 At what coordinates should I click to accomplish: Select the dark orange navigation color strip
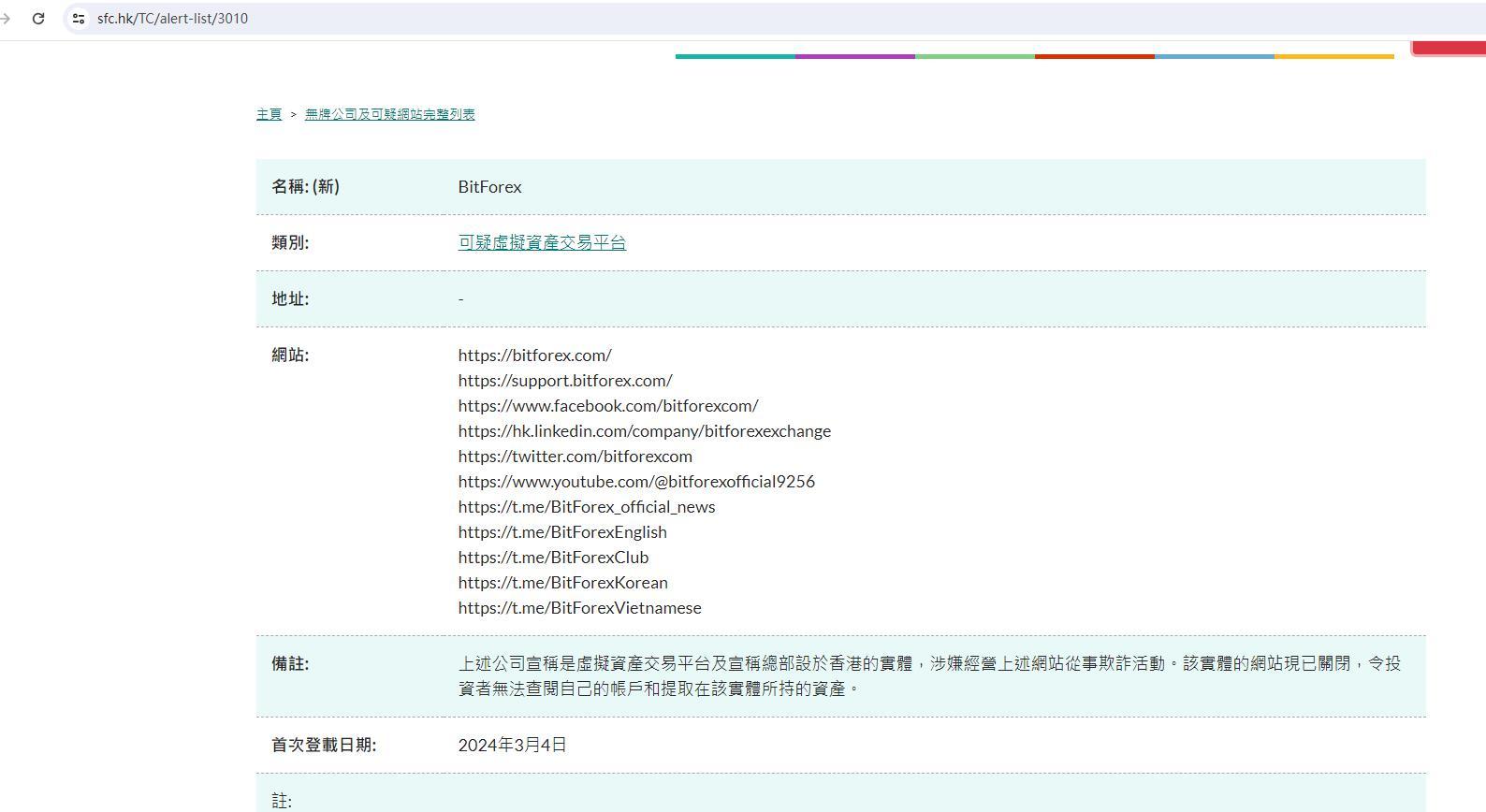(1094, 56)
